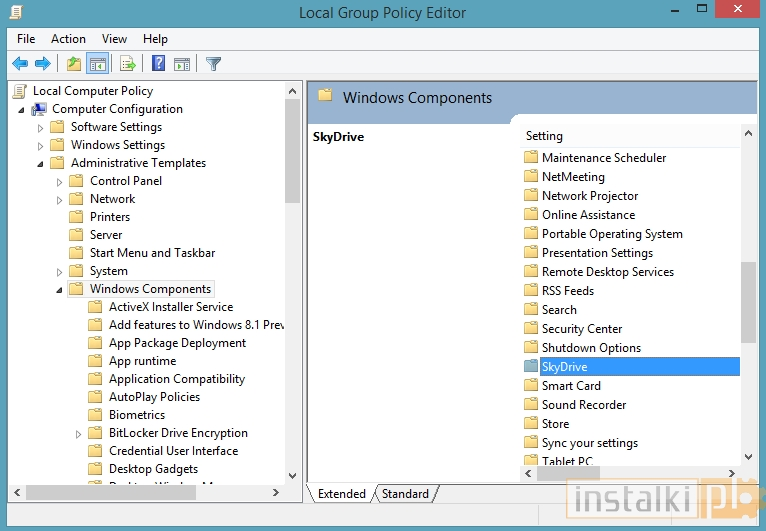The height and width of the screenshot is (531, 766).
Task: Open the File menu
Action: coord(26,39)
